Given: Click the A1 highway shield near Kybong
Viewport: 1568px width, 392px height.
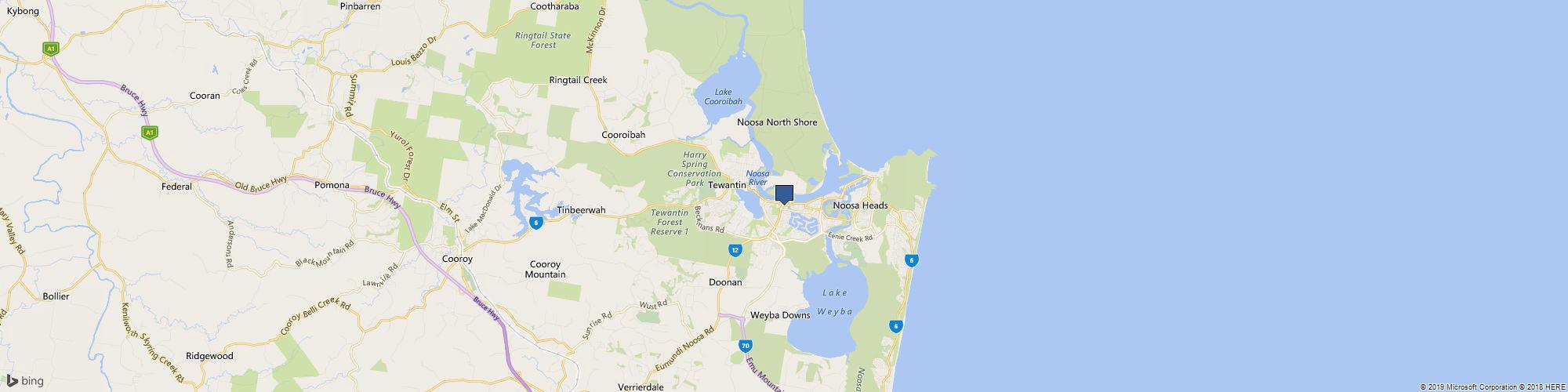Looking at the screenshot, I should (x=51, y=49).
